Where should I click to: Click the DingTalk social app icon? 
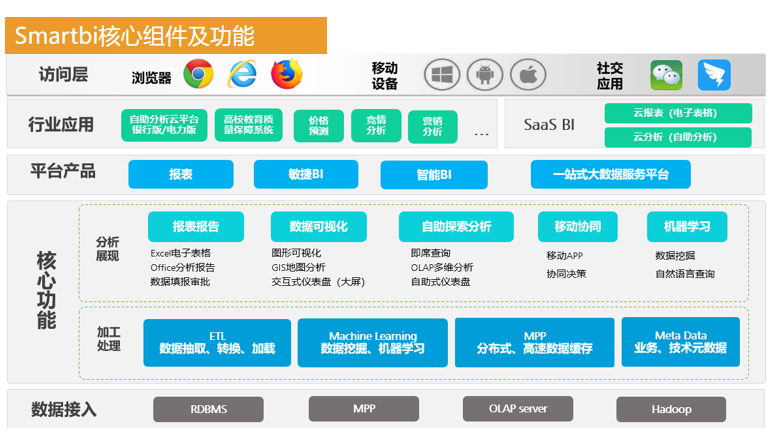tap(714, 75)
